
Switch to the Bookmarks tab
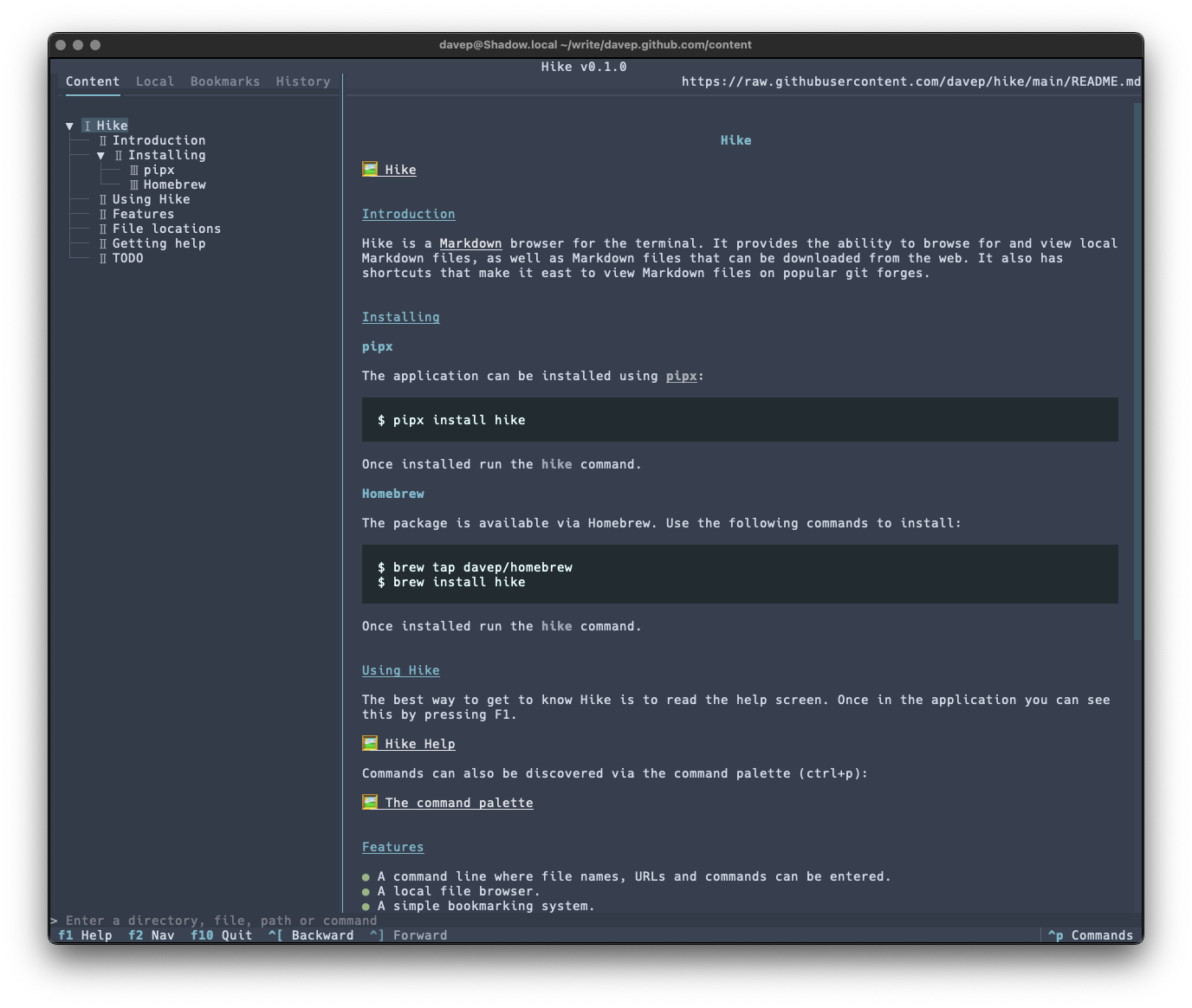click(x=224, y=81)
